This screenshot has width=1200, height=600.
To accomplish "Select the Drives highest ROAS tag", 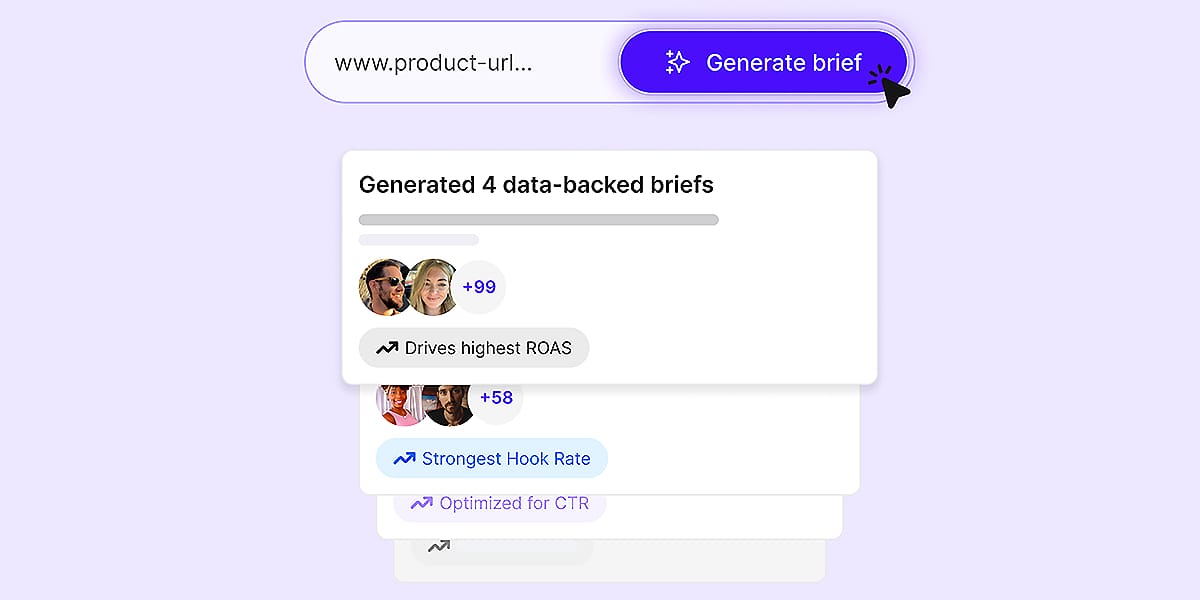I will click(x=474, y=348).
